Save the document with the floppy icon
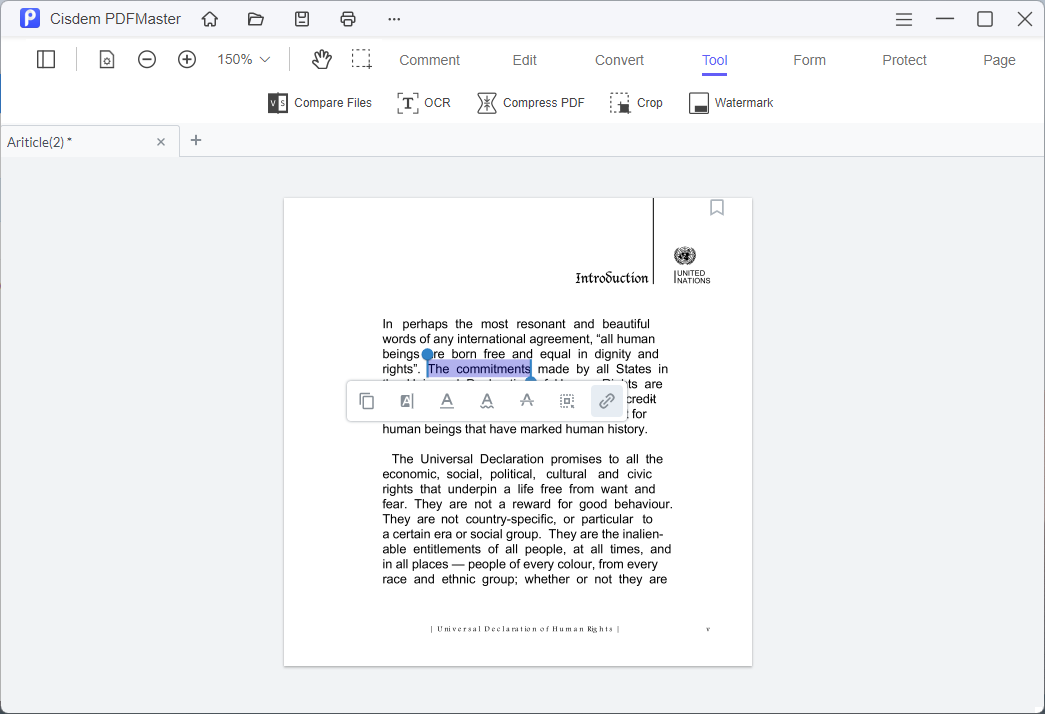This screenshot has height=714, width=1045. [302, 19]
